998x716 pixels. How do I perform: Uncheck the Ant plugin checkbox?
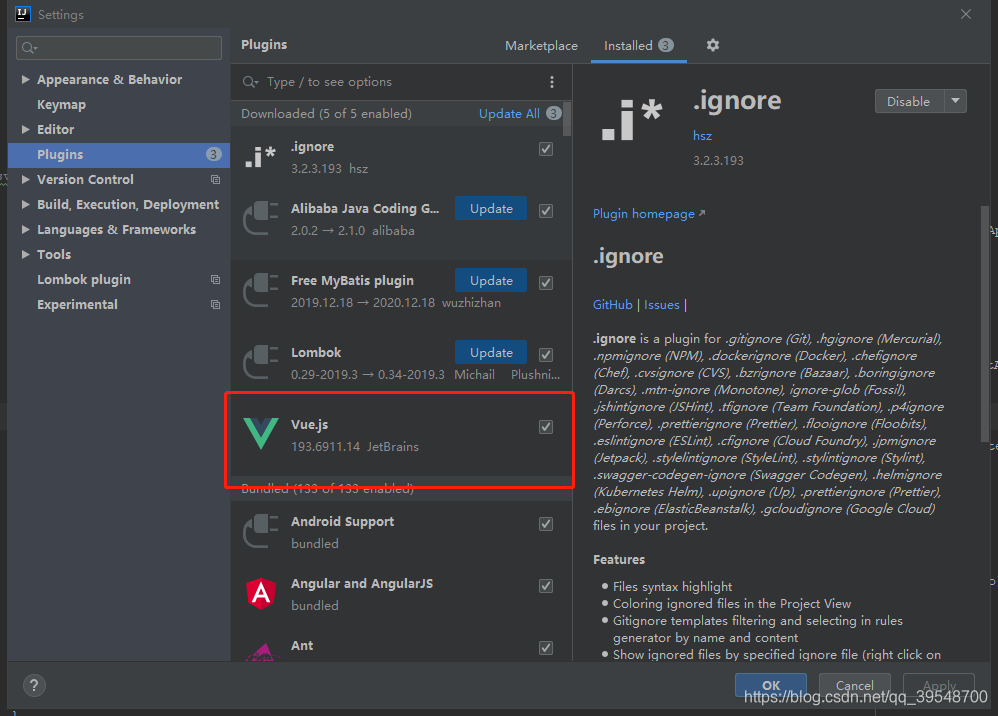click(x=546, y=648)
